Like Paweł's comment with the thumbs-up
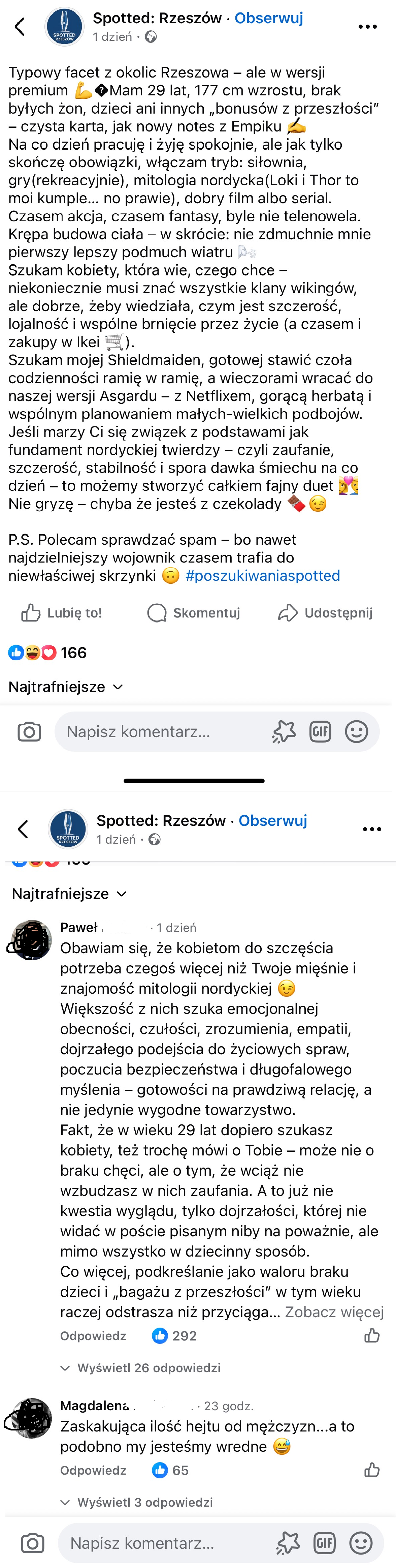 (372, 1335)
